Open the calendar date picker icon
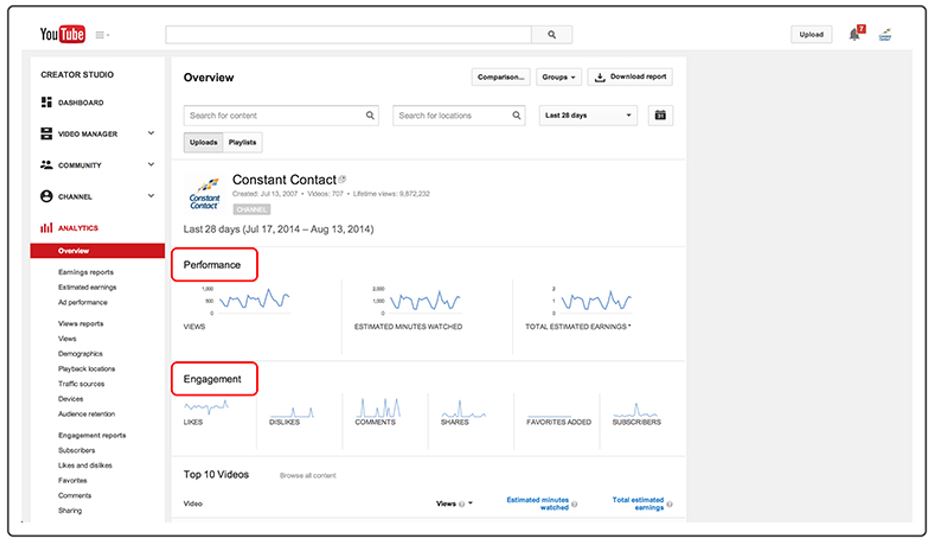 [660, 115]
